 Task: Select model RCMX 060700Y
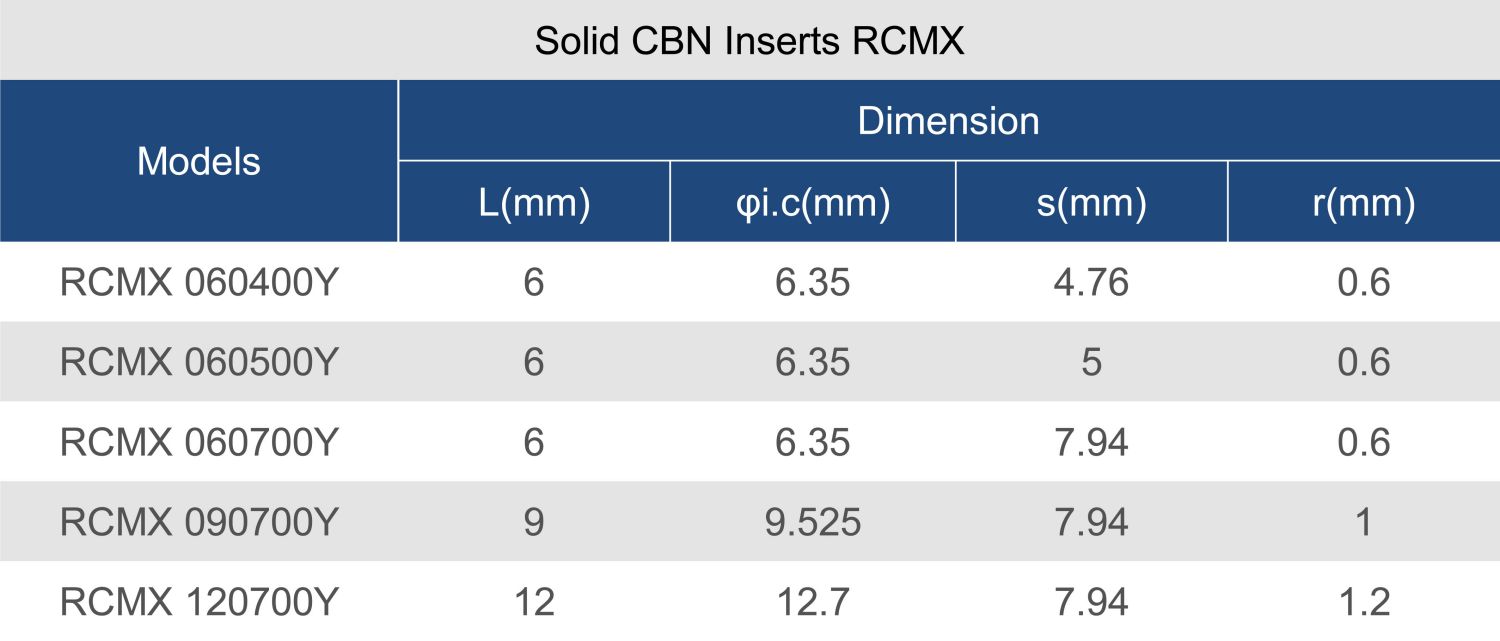[x=200, y=442]
